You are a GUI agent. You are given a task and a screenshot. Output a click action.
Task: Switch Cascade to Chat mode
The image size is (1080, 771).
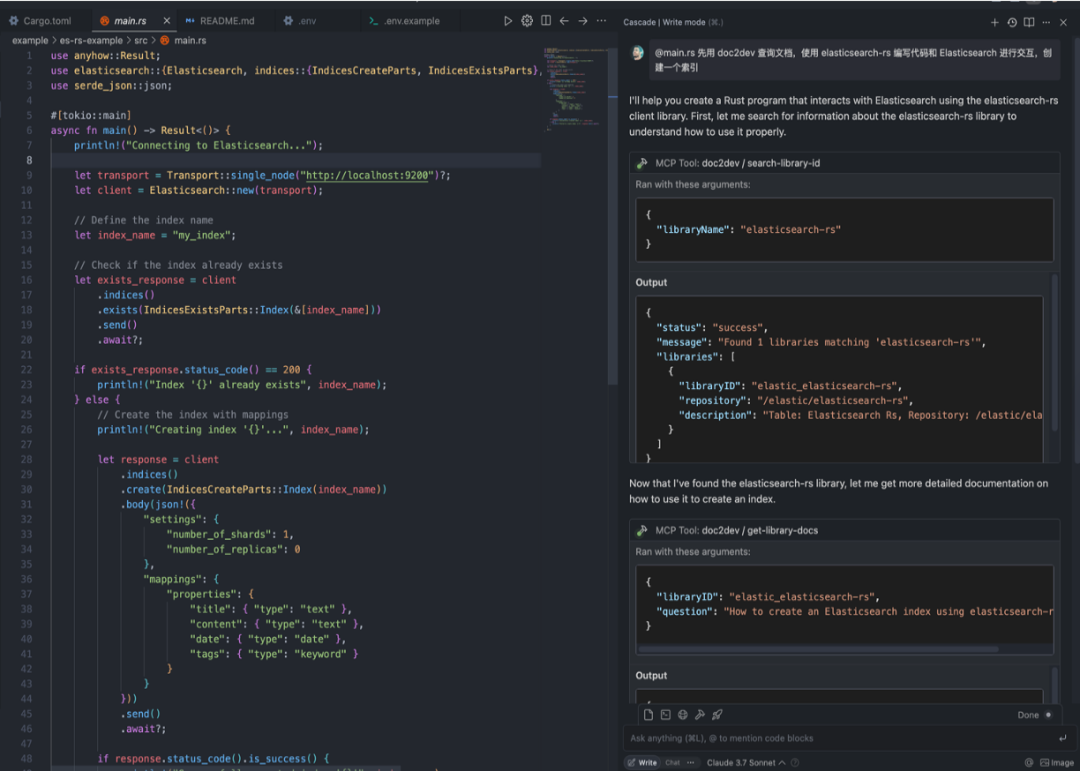tap(673, 762)
